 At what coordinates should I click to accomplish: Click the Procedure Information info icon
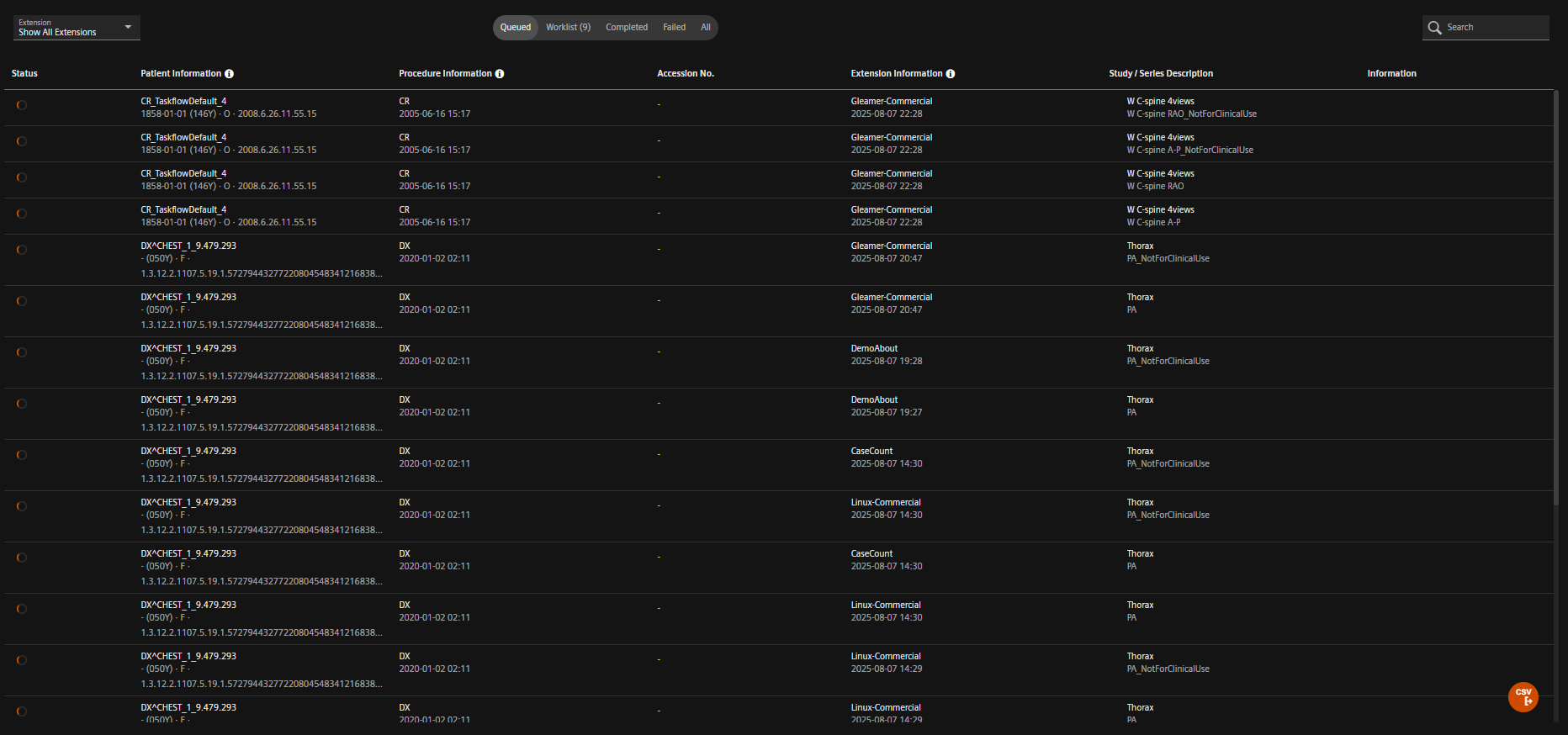pos(500,74)
